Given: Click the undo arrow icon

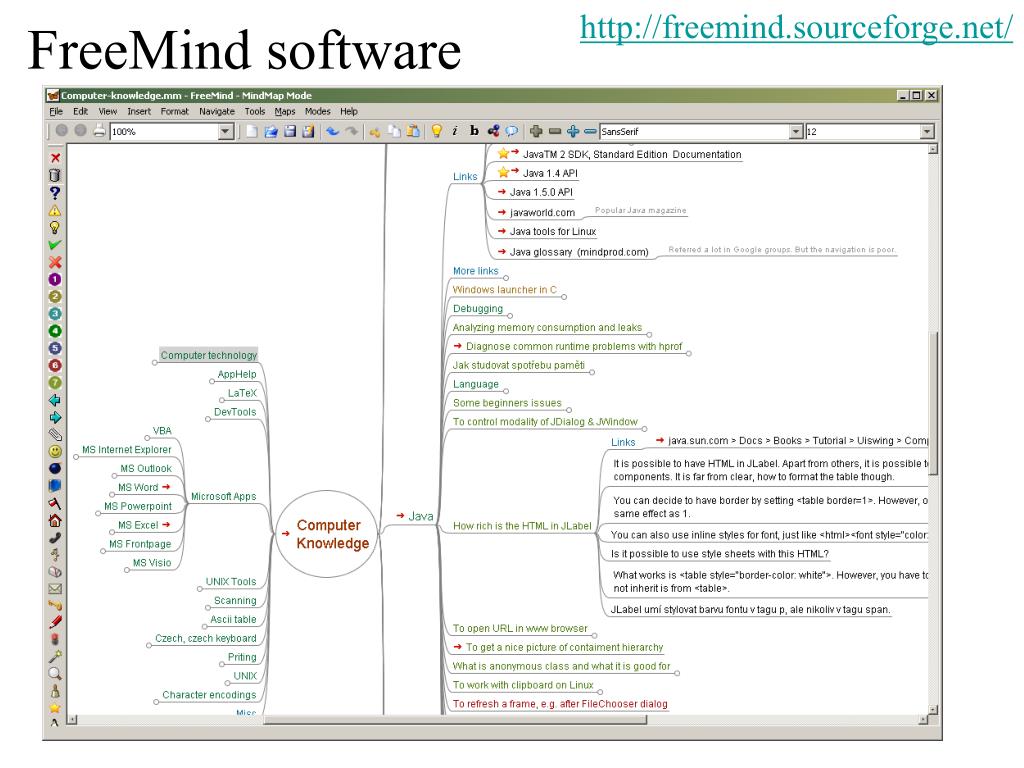Looking at the screenshot, I should 333,131.
